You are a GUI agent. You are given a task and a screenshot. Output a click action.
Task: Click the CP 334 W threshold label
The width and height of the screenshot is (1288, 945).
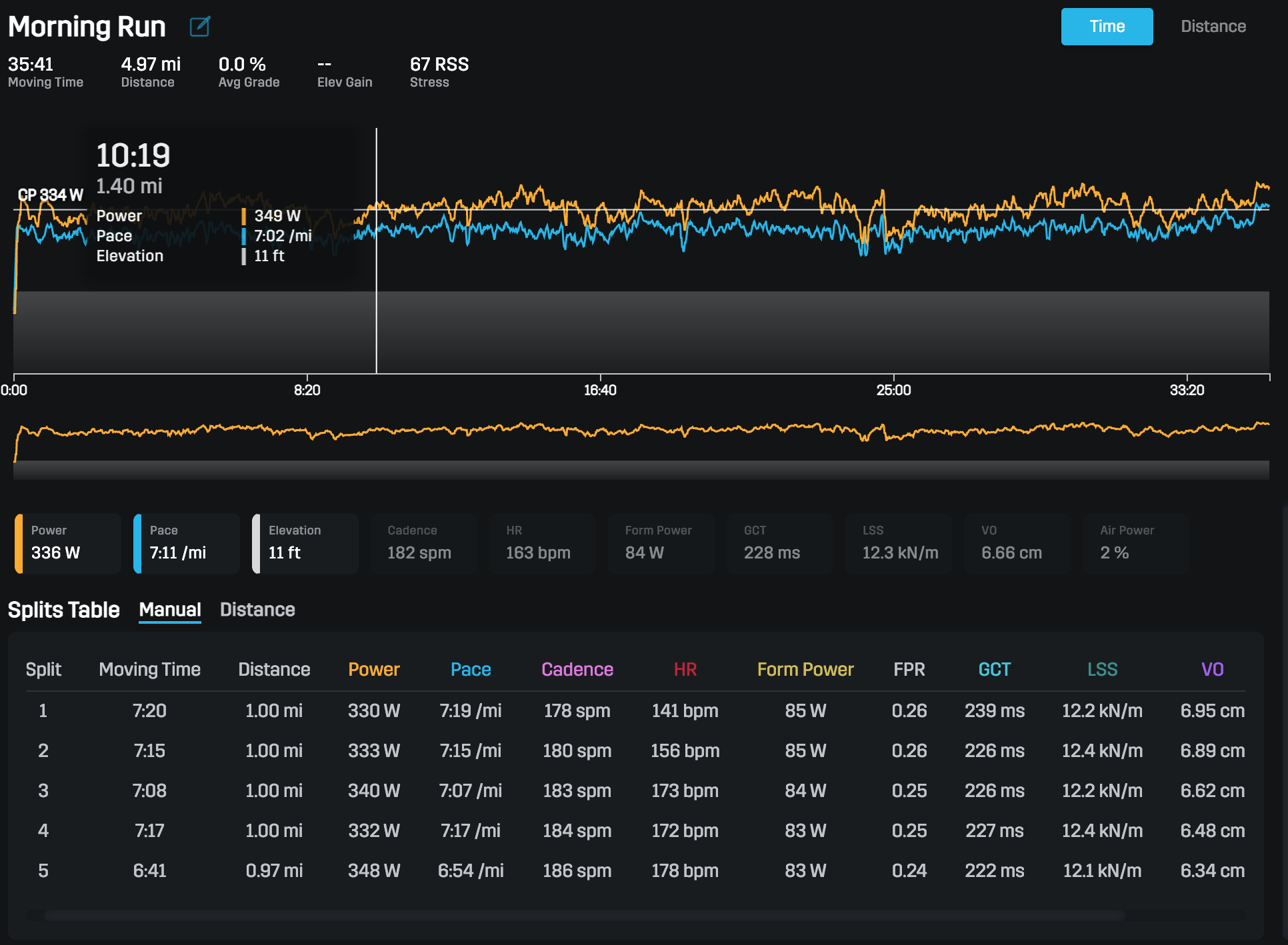pos(51,195)
